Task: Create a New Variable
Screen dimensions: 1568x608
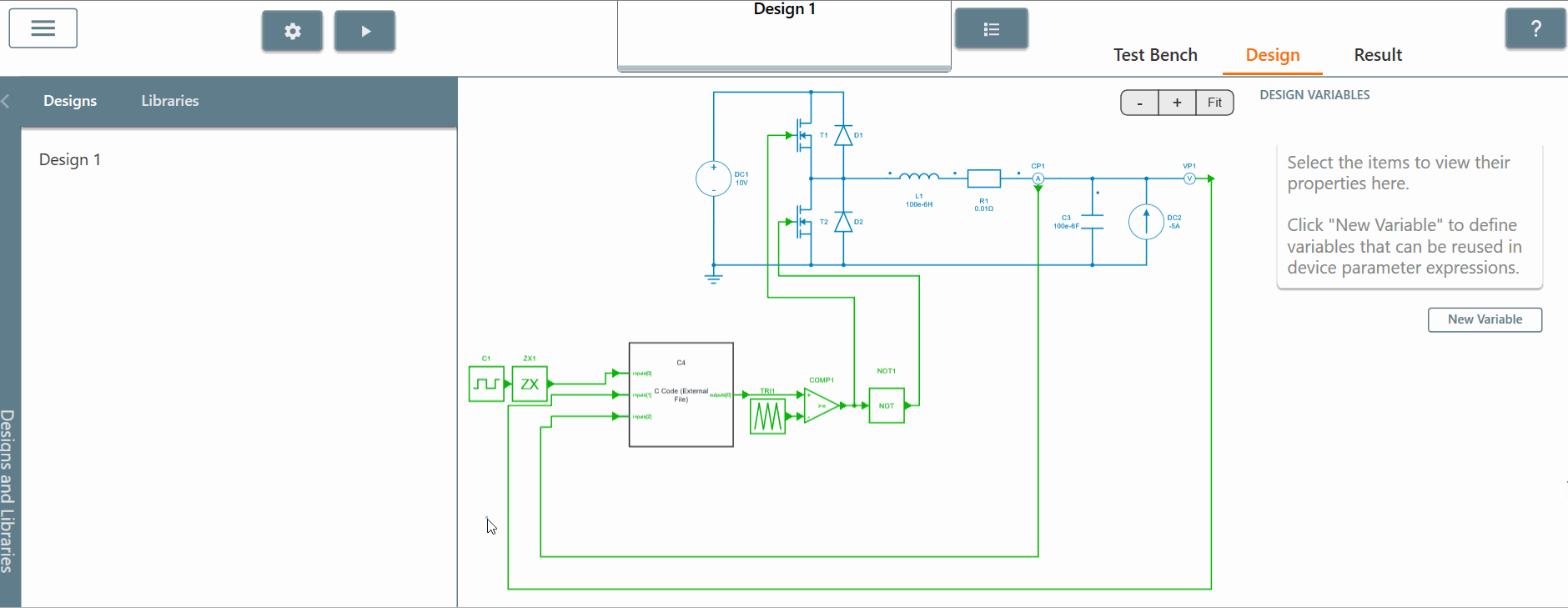Action: click(1485, 319)
